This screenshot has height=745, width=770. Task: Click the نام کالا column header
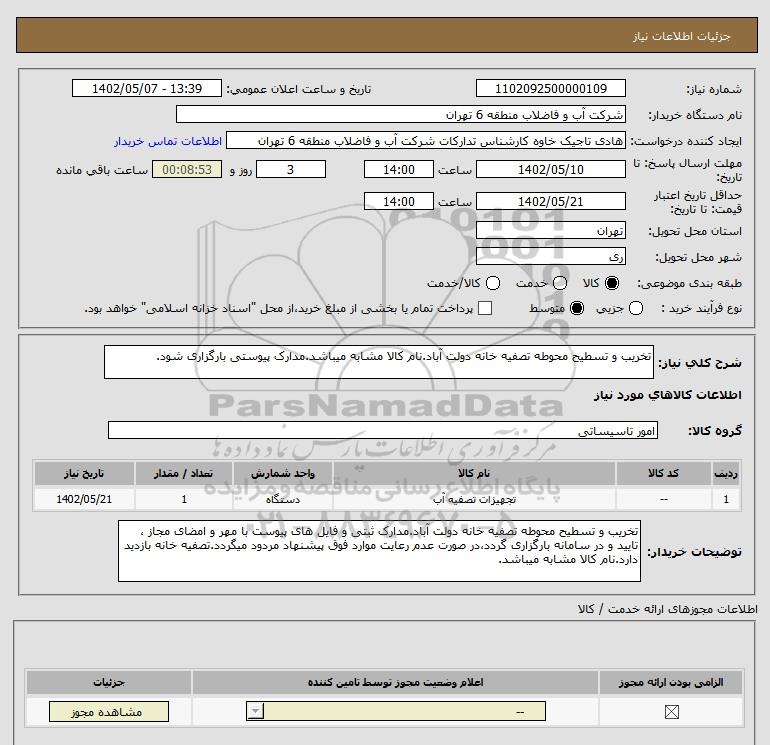tap(474, 473)
